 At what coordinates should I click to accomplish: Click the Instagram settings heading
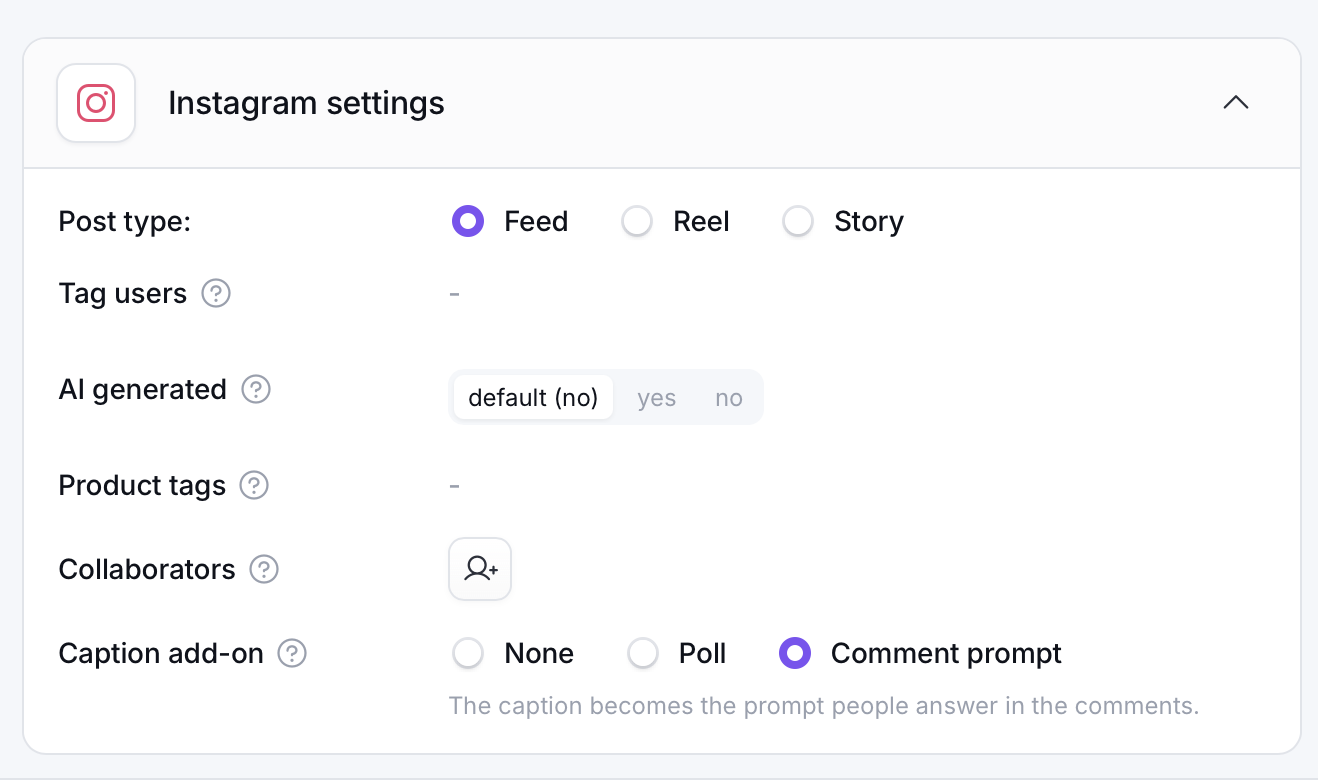point(306,103)
